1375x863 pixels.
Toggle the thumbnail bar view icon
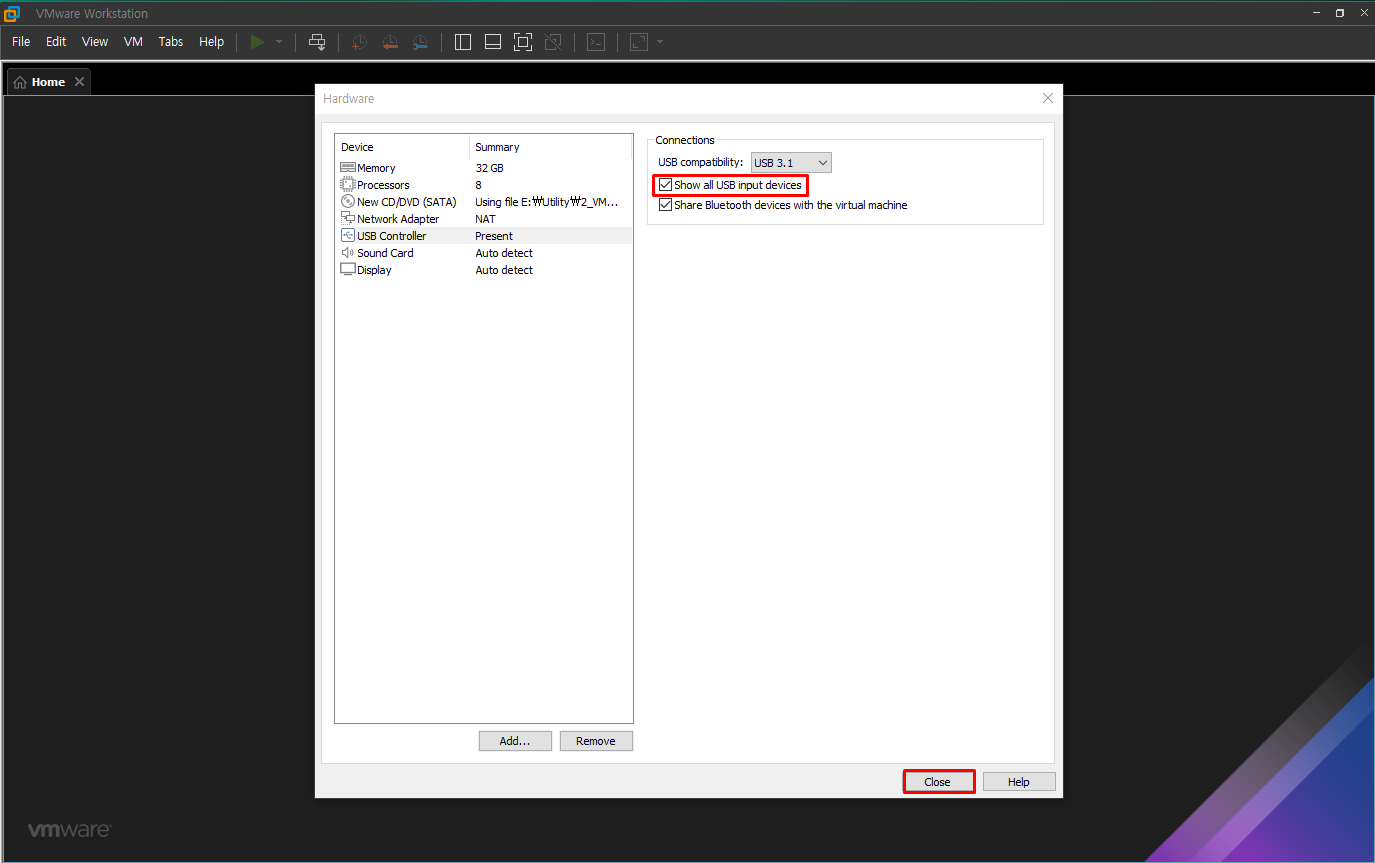(x=493, y=42)
